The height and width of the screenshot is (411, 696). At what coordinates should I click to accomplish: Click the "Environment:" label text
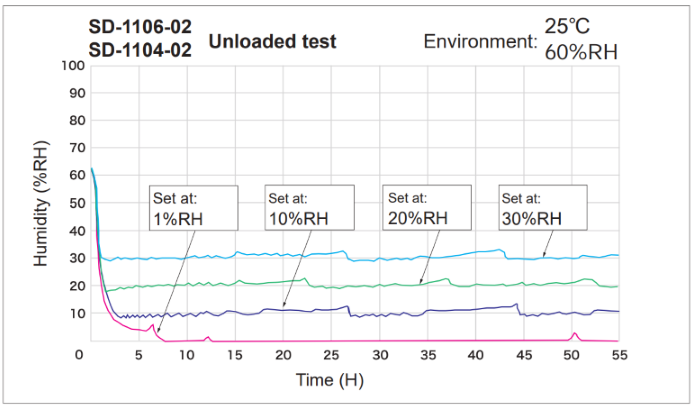(x=480, y=41)
